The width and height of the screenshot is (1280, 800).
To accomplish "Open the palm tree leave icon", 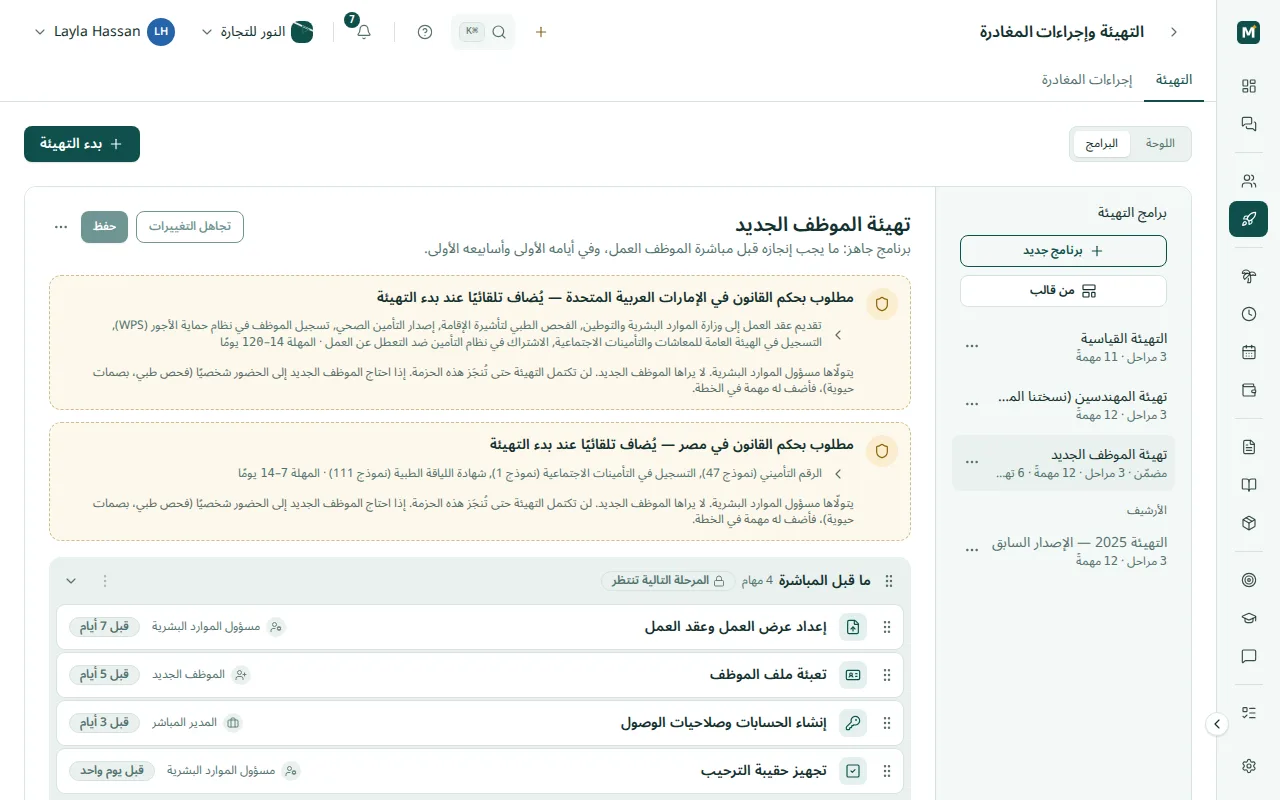I will tap(1248, 276).
